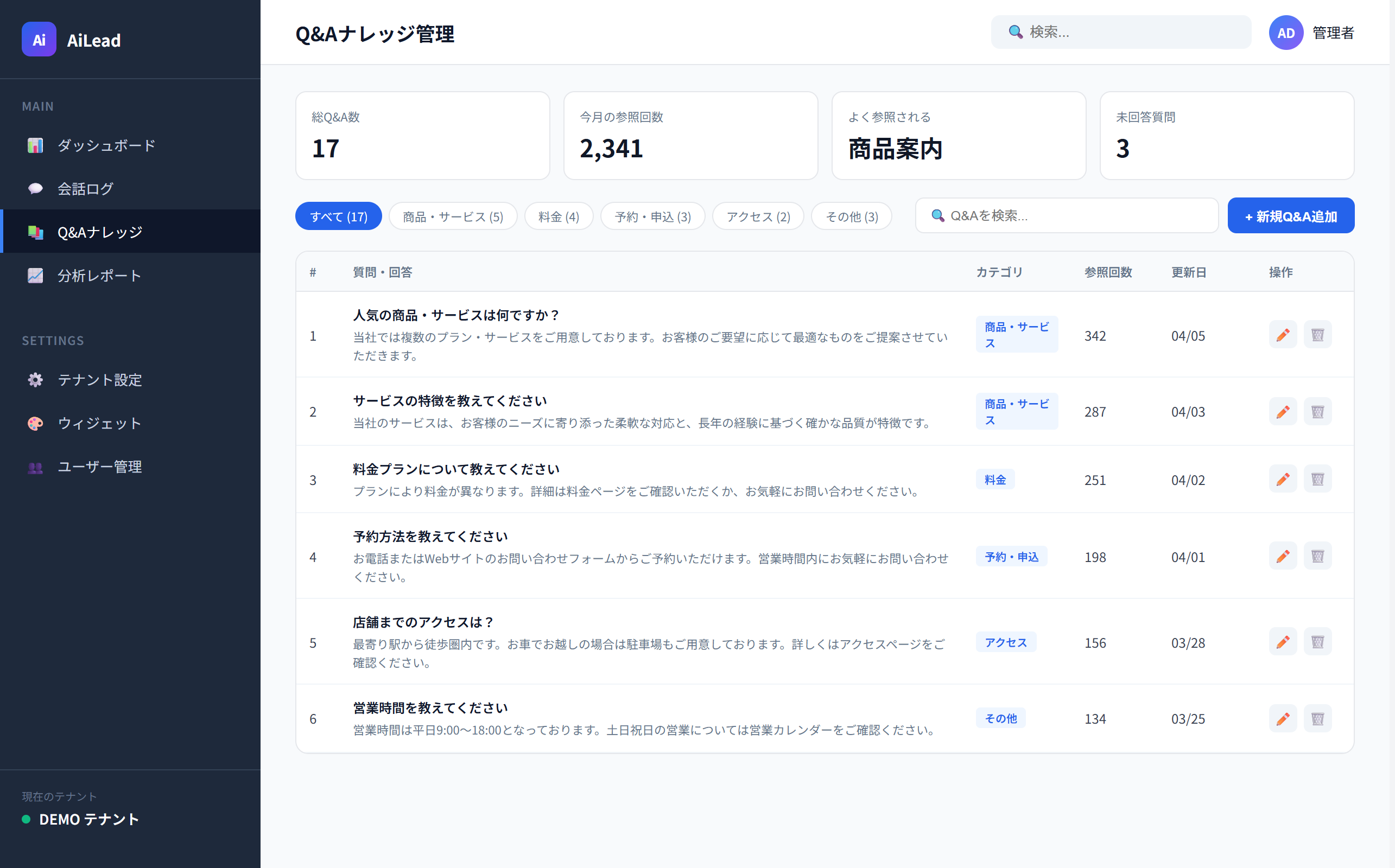Open the ウィジェット palette icon

click(35, 424)
